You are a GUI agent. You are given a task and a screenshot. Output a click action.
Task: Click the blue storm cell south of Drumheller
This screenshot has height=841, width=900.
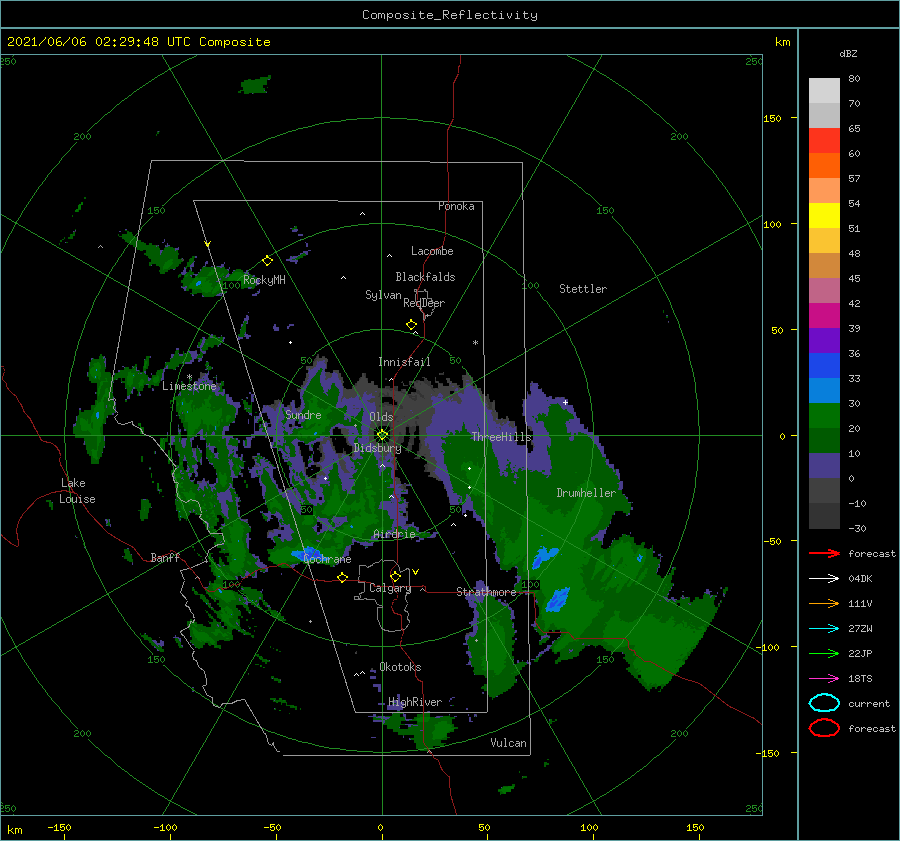pos(558,599)
